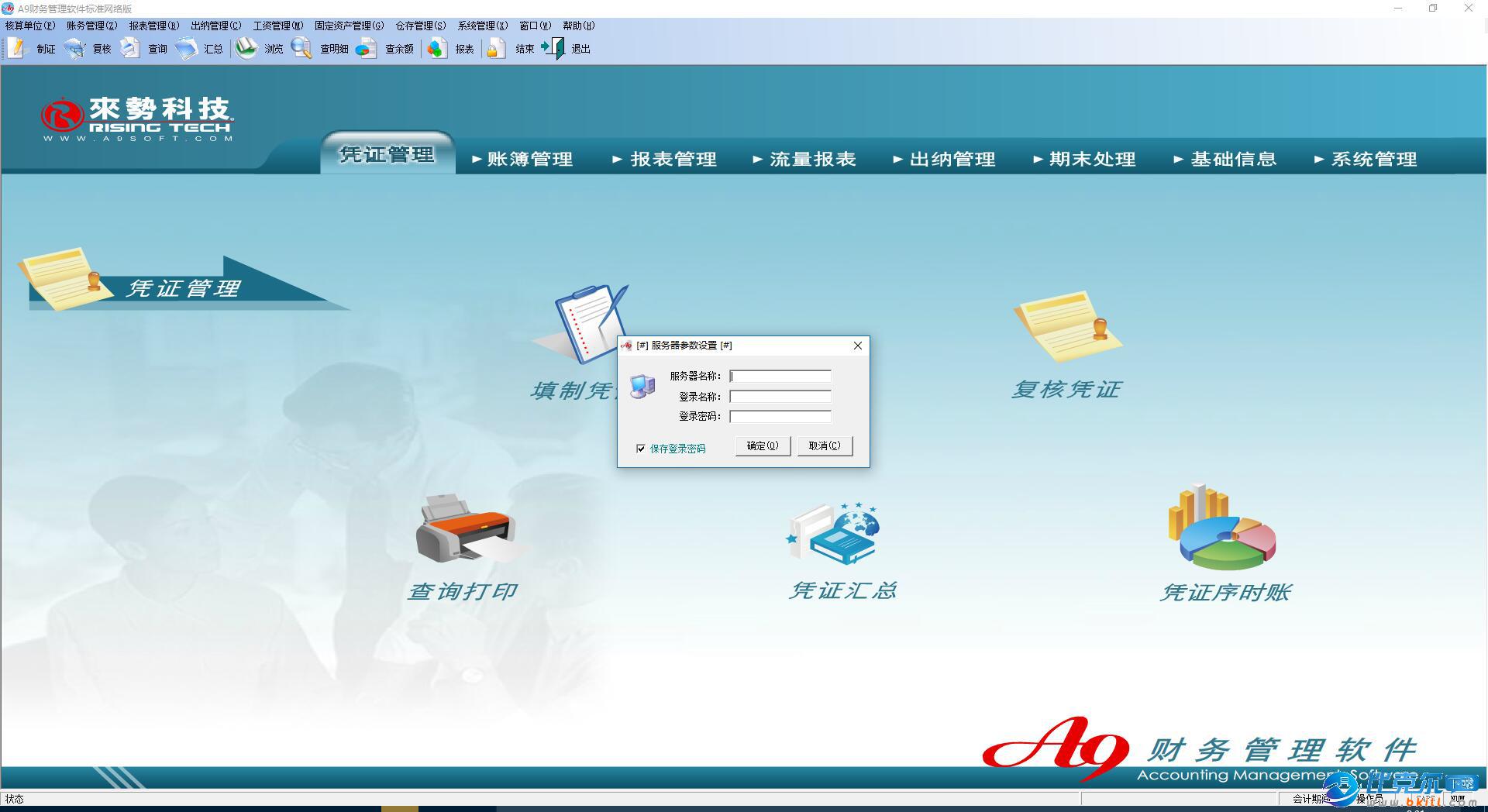Confirm server settings with 确定 button
Image resolution: width=1488 pixels, height=812 pixels.
(762, 446)
